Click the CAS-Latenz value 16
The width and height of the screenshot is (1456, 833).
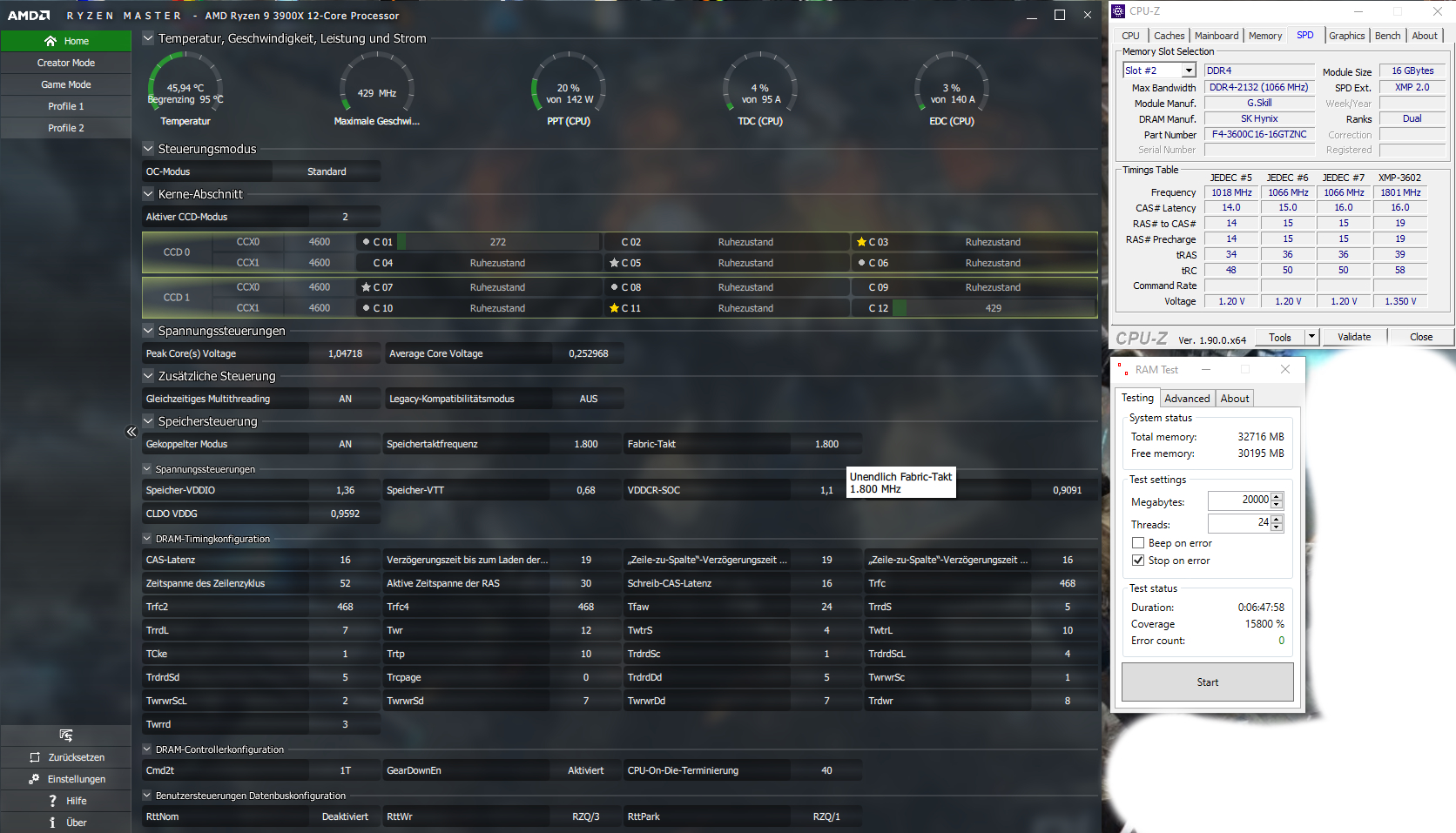coord(345,560)
